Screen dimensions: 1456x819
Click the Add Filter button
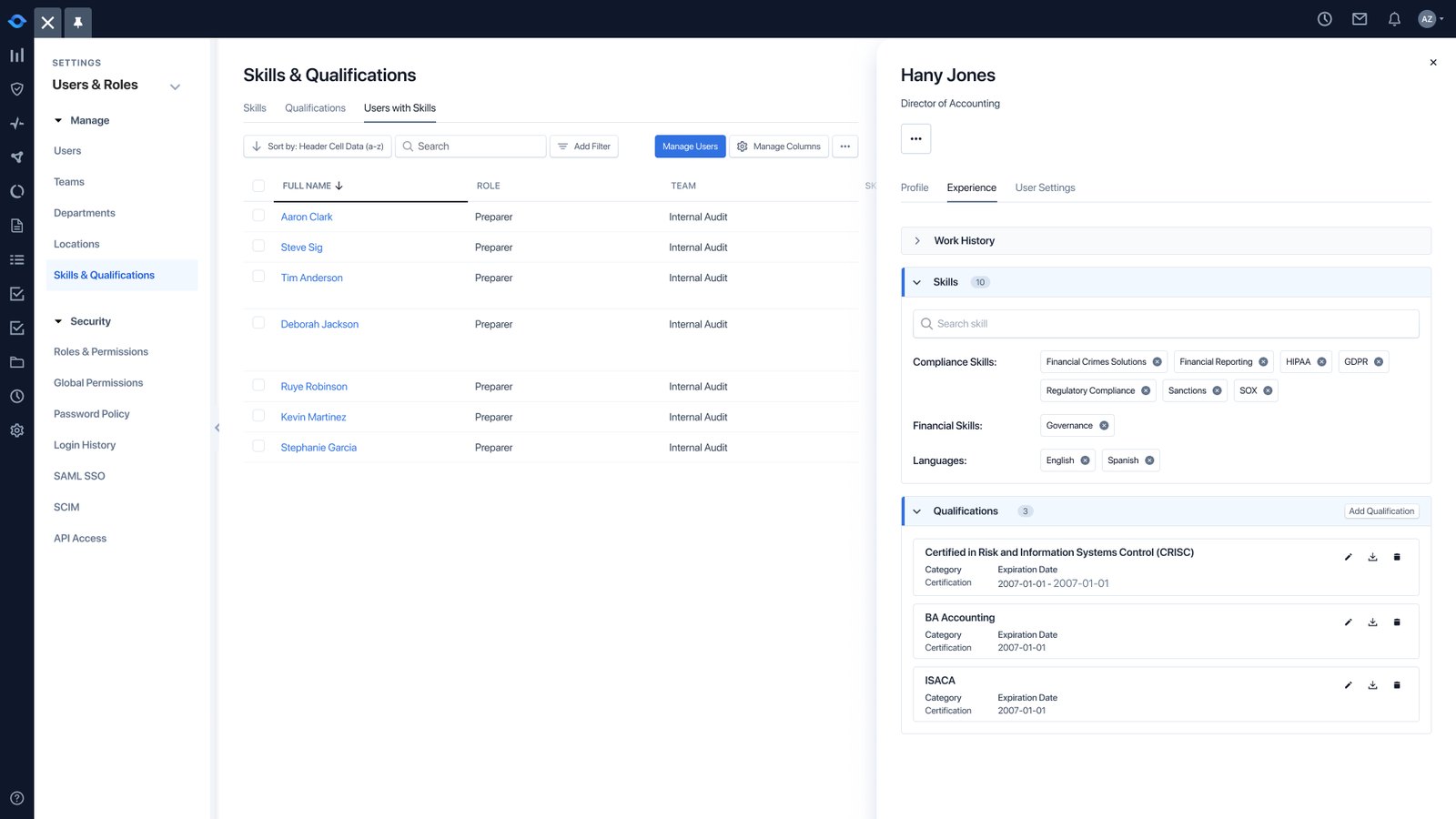click(584, 147)
